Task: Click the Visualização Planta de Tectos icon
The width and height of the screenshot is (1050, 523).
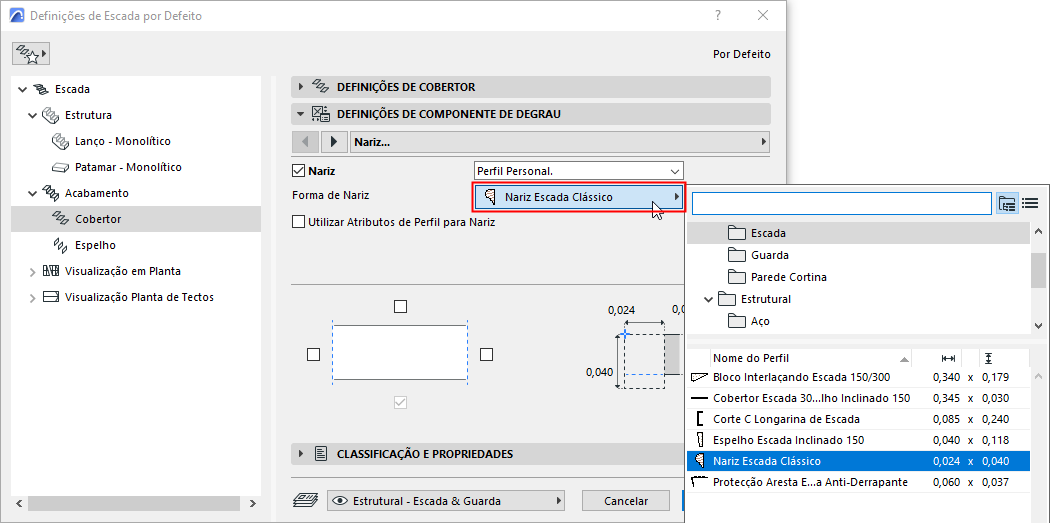Action: 51,297
